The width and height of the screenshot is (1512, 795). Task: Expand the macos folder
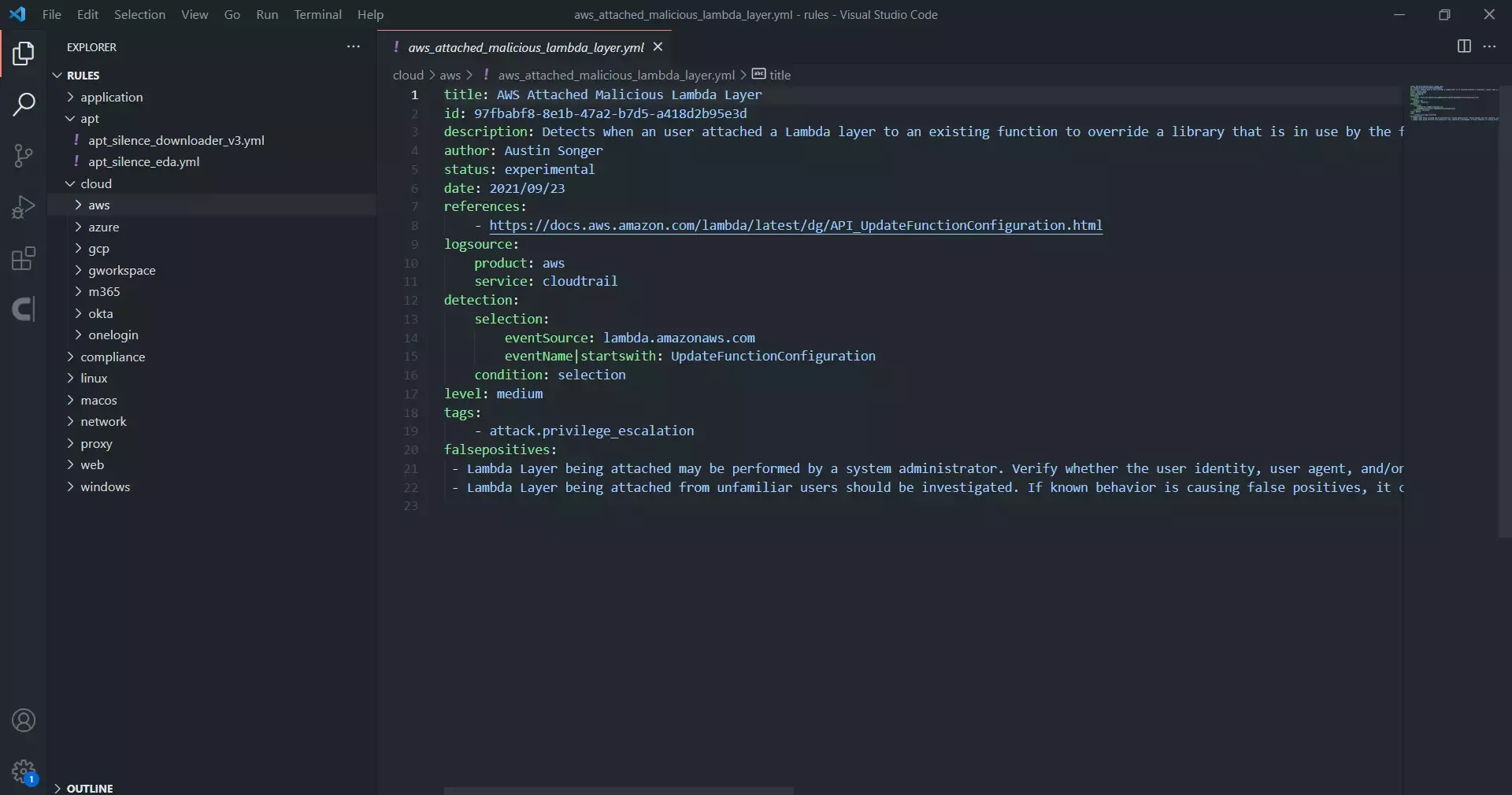click(70, 400)
